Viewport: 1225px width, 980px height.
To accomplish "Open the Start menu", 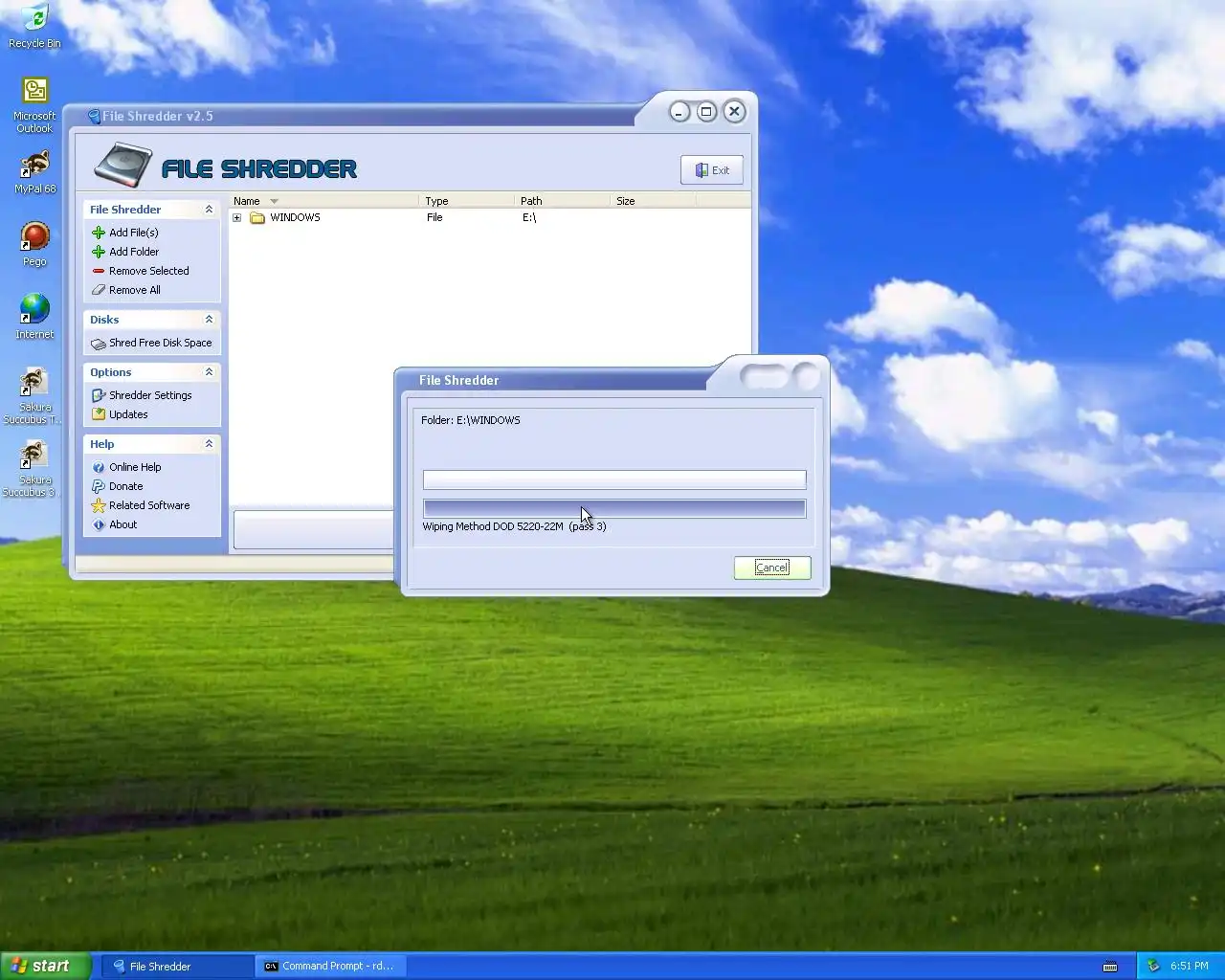I will pos(46,967).
